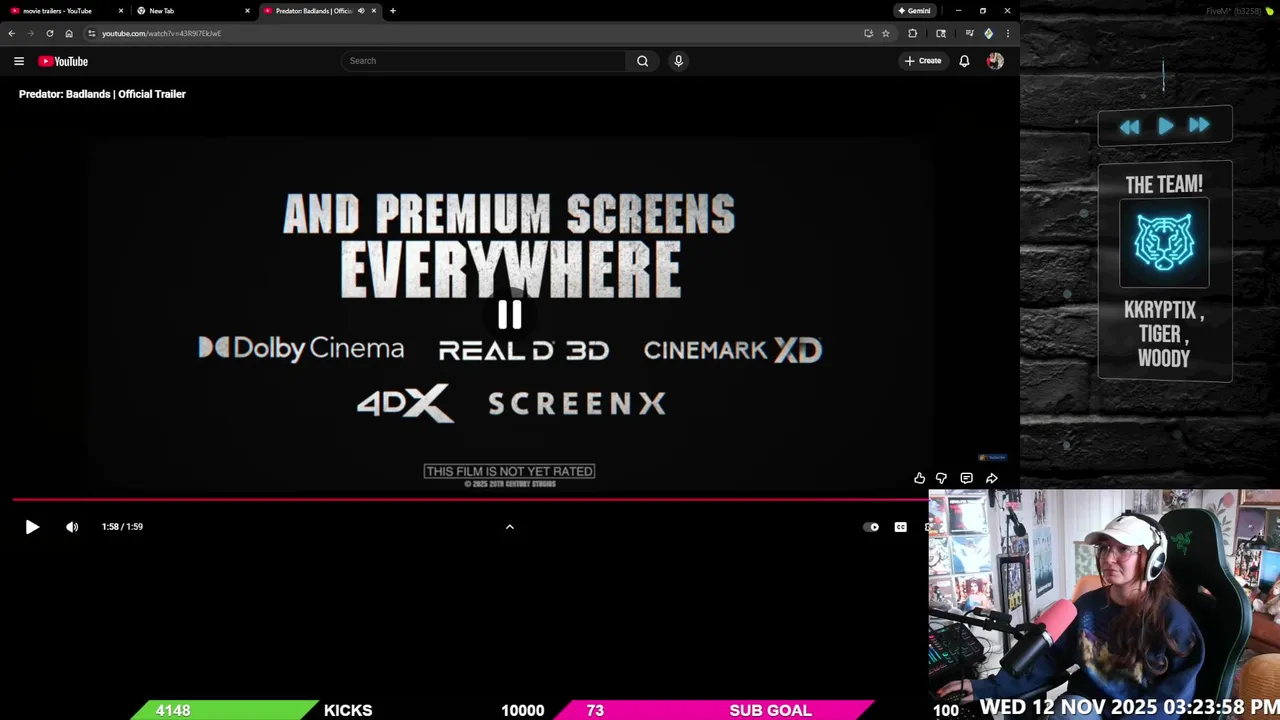Image resolution: width=1280 pixels, height=720 pixels.
Task: Click overlay rewind double-arrow button
Action: tap(1129, 126)
